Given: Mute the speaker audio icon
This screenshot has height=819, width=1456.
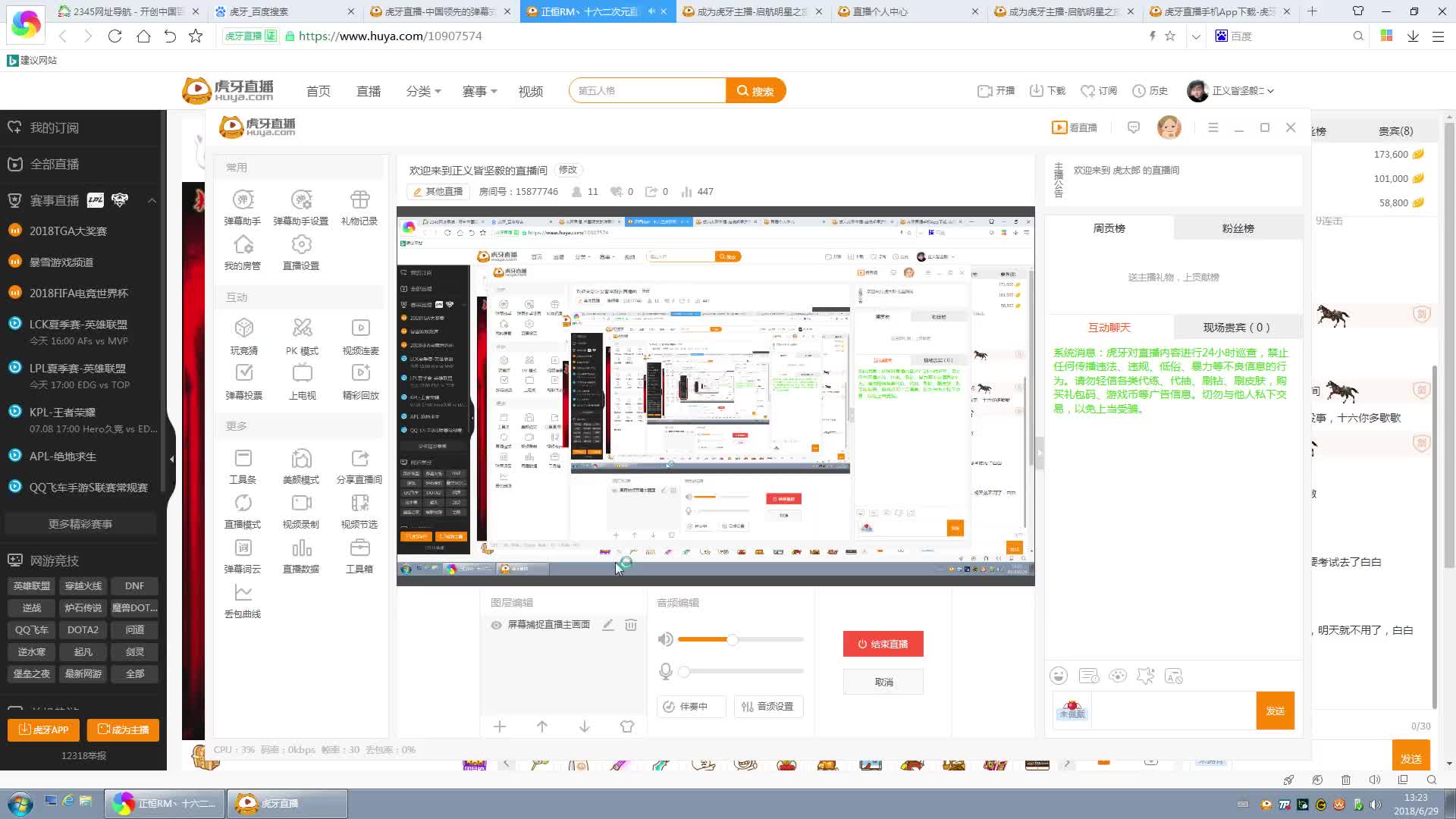Looking at the screenshot, I should pyautogui.click(x=665, y=639).
